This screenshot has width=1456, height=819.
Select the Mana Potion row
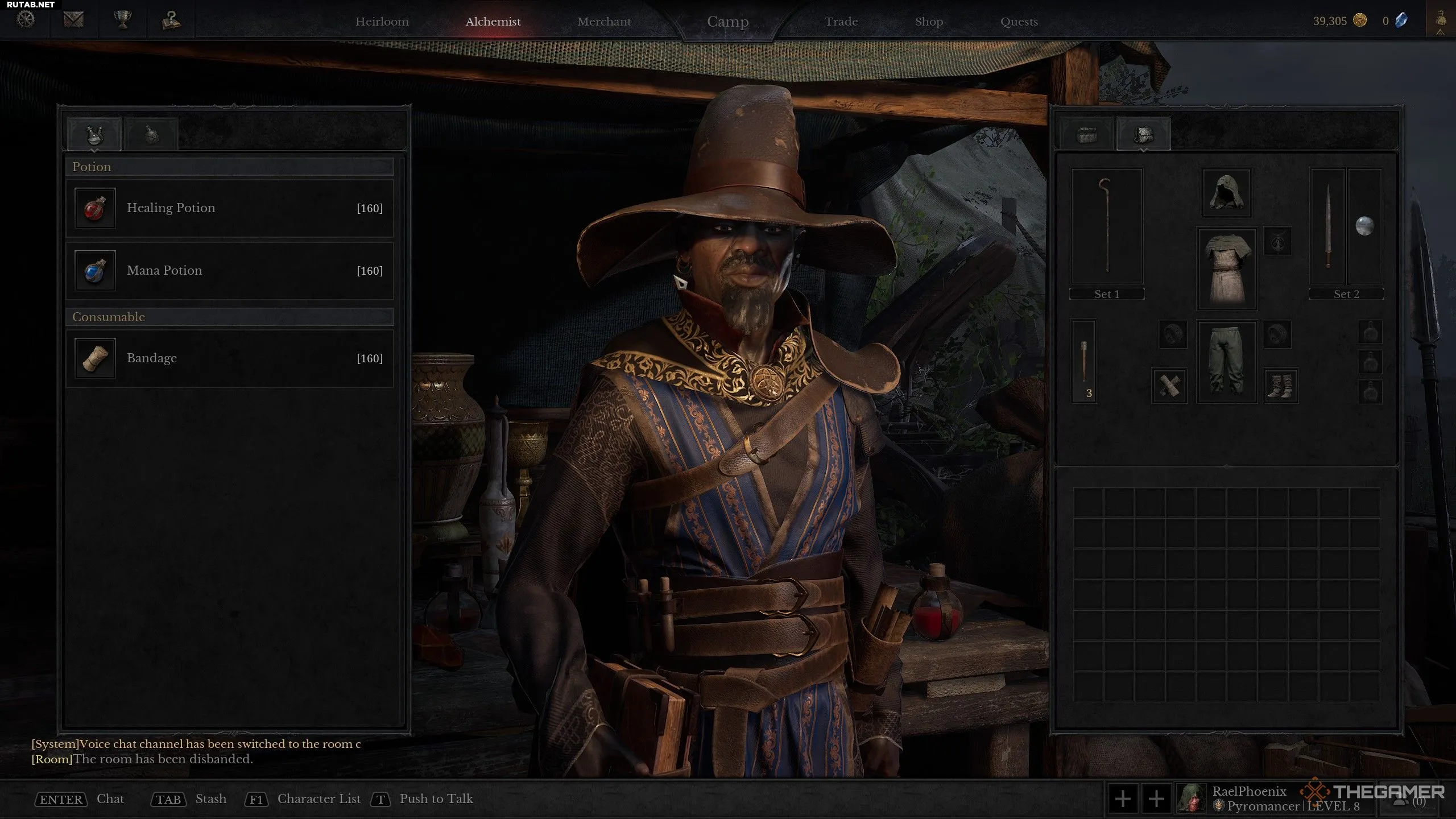point(230,271)
